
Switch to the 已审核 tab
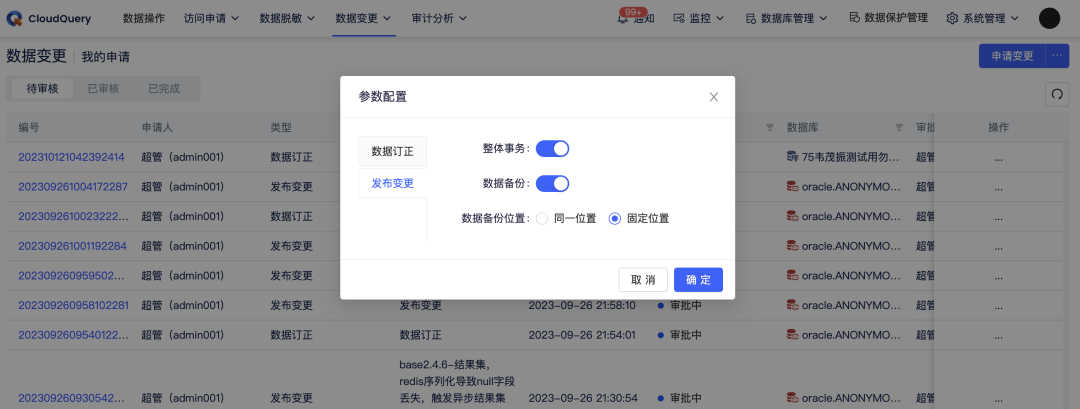tap(103, 89)
